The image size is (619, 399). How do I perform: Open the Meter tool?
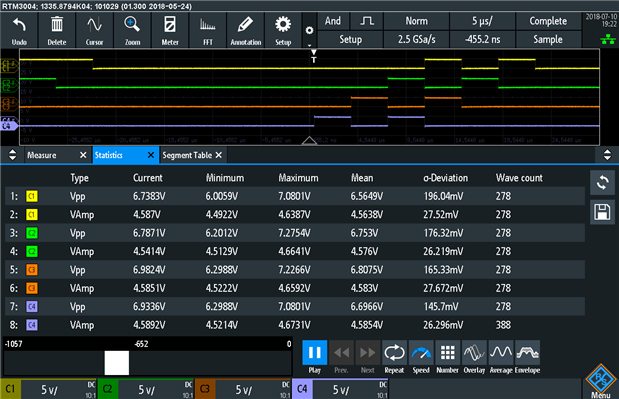point(170,30)
